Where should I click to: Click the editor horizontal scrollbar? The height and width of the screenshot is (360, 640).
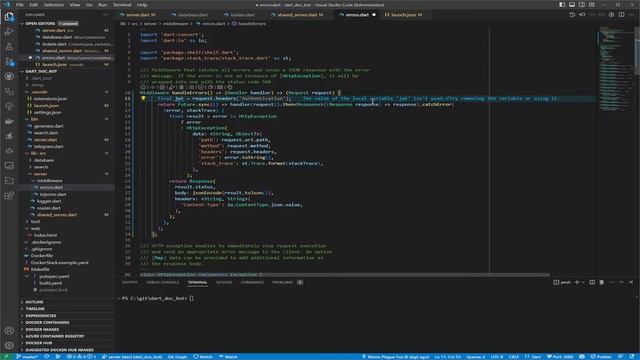345,275
